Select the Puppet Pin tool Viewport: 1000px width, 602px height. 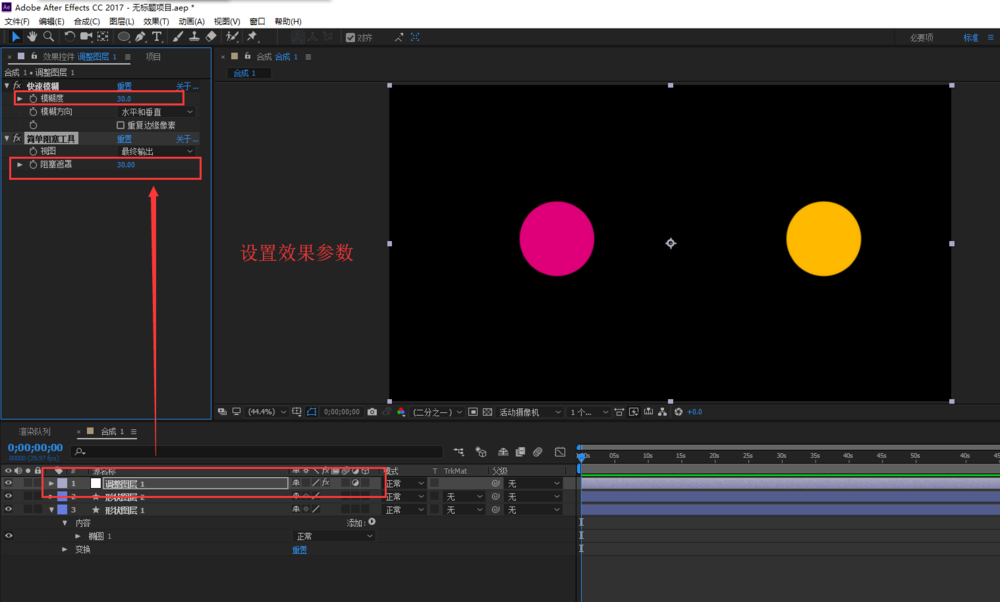tap(253, 37)
